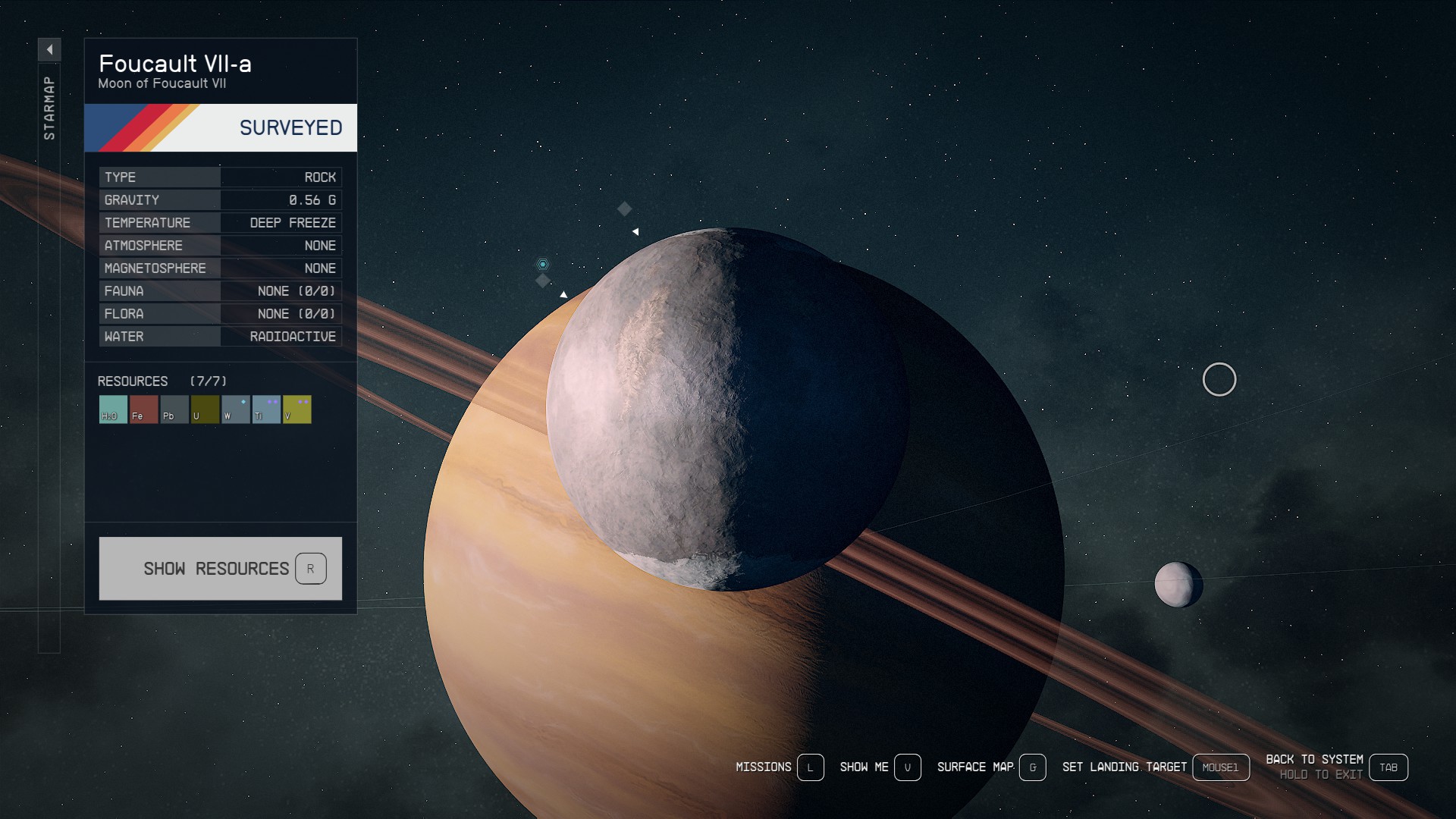Image resolution: width=1456 pixels, height=819 pixels.
Task: Click the HOLD TO EXIT hint
Action: [1321, 775]
